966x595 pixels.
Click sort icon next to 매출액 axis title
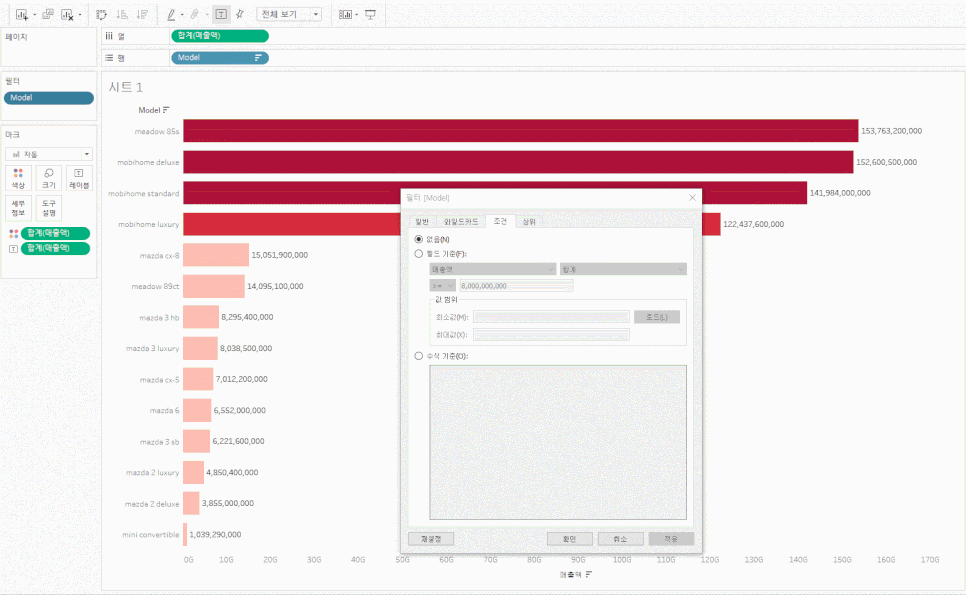pyautogui.click(x=589, y=574)
